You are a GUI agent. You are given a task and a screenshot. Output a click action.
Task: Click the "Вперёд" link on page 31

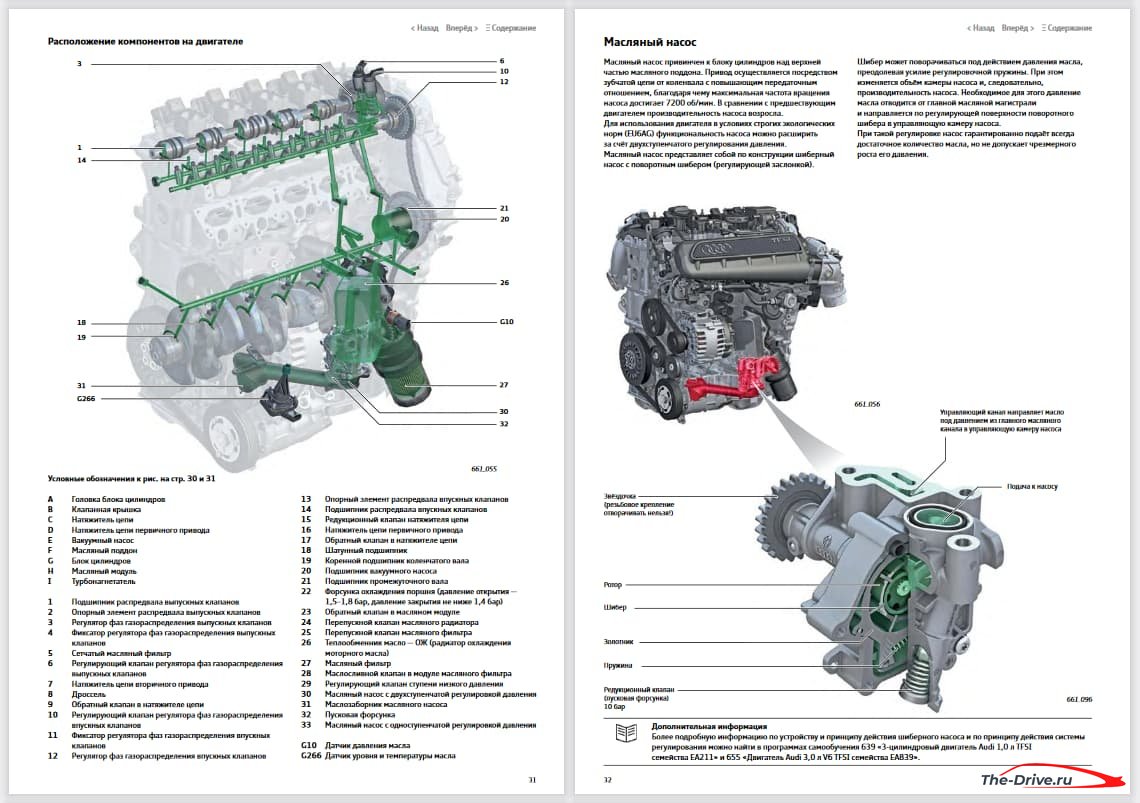pos(462,28)
